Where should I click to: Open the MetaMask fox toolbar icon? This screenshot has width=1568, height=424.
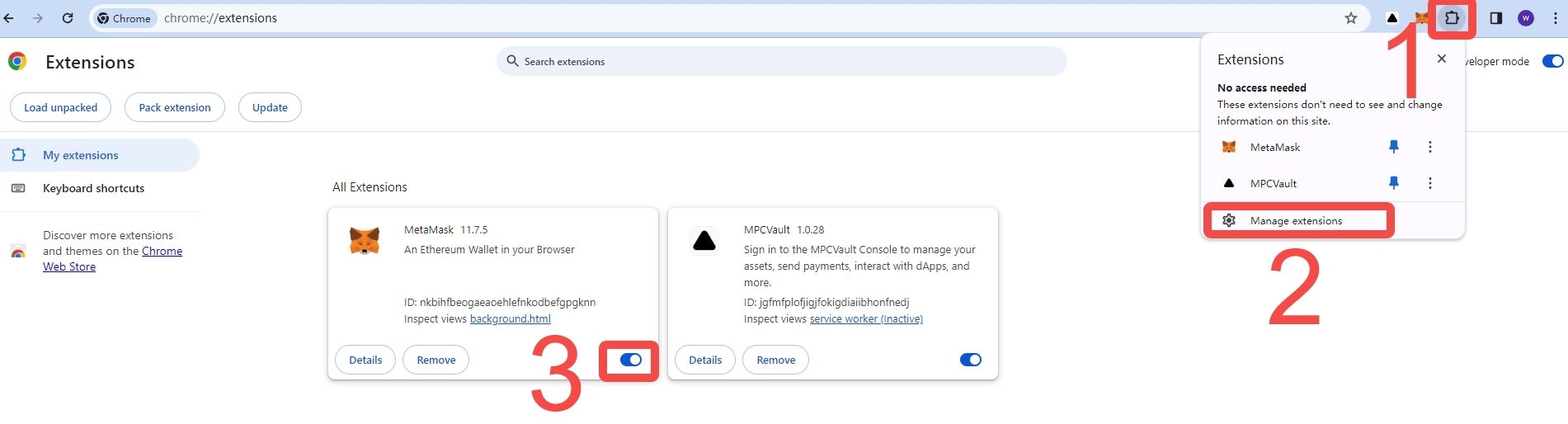tap(1421, 18)
